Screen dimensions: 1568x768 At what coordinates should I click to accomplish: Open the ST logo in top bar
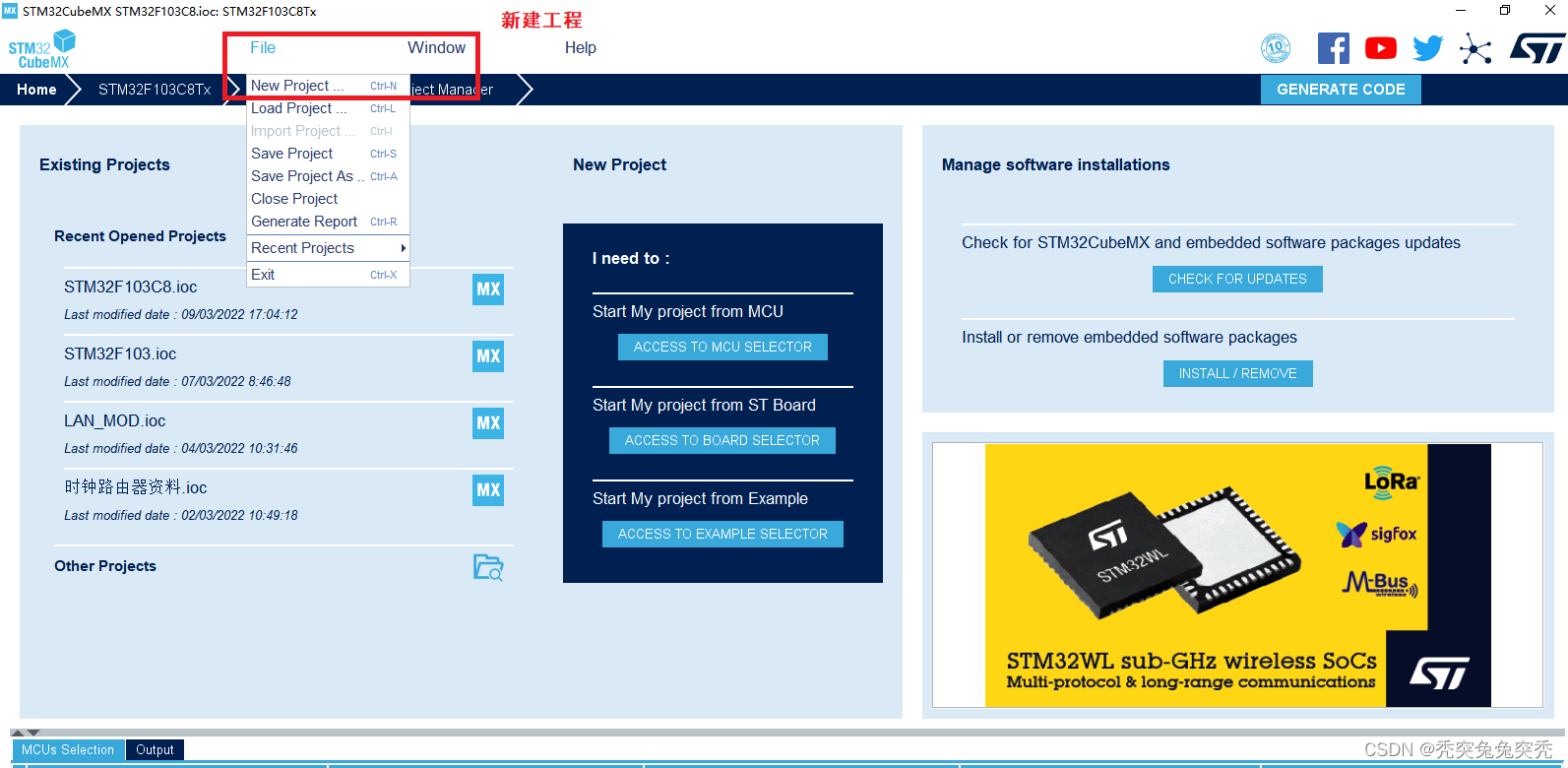pyautogui.click(x=1537, y=48)
